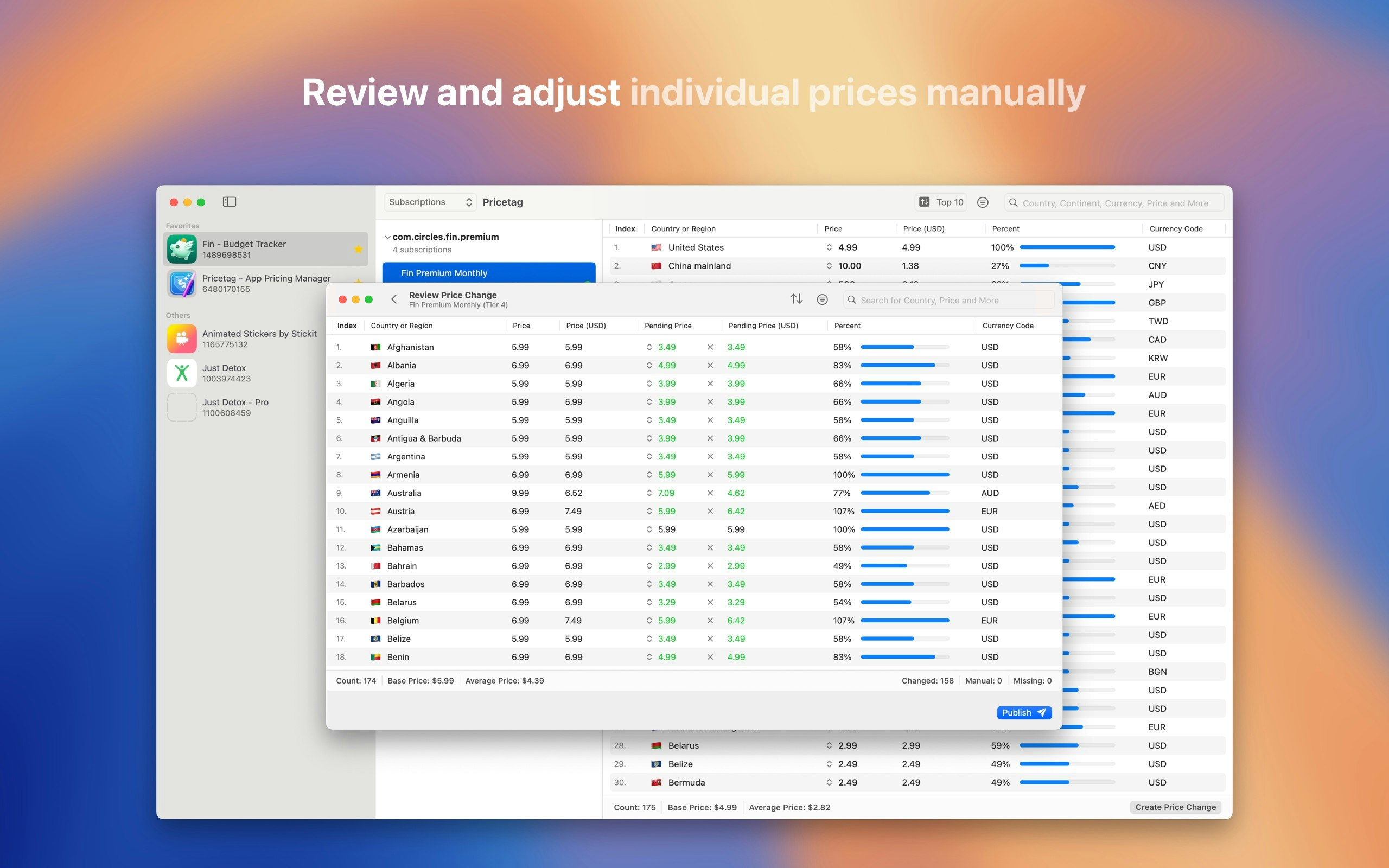The image size is (1389, 868).
Task: Click the Average Price: $4.39 status
Action: (505, 681)
